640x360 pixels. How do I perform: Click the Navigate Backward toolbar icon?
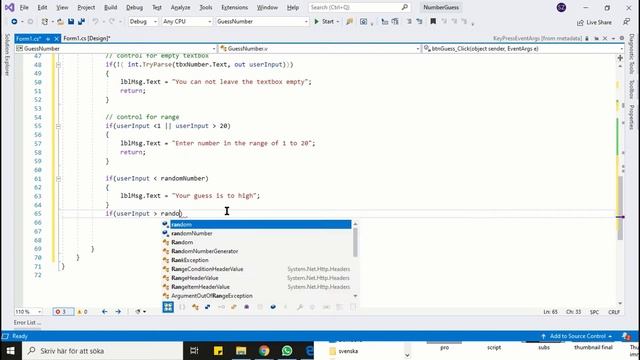[14, 22]
